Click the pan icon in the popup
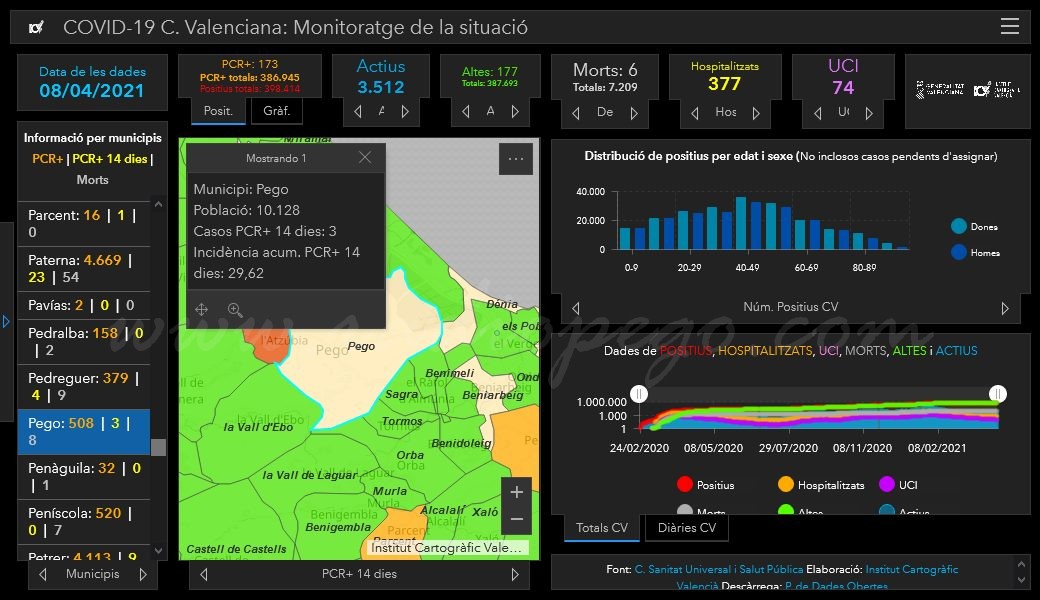Screen dimensions: 1040x600 tap(202, 309)
